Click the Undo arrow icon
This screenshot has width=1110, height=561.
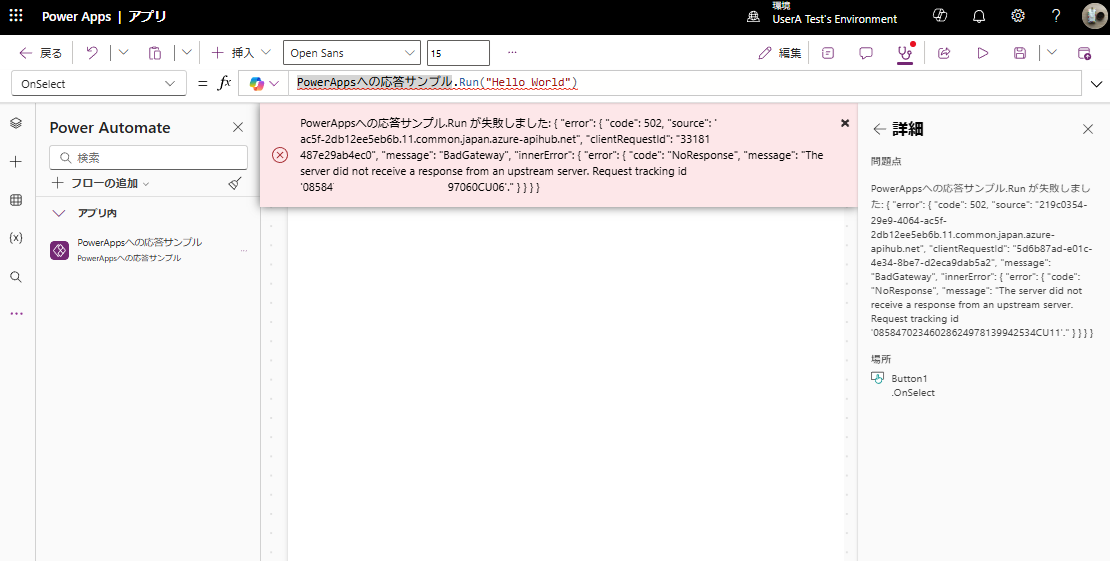(x=92, y=53)
